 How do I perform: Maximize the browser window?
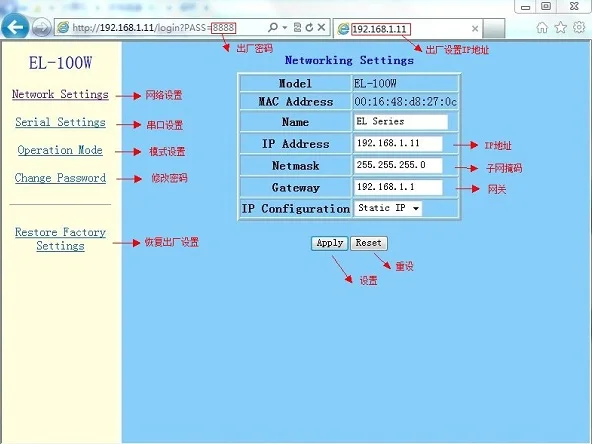pos(546,6)
